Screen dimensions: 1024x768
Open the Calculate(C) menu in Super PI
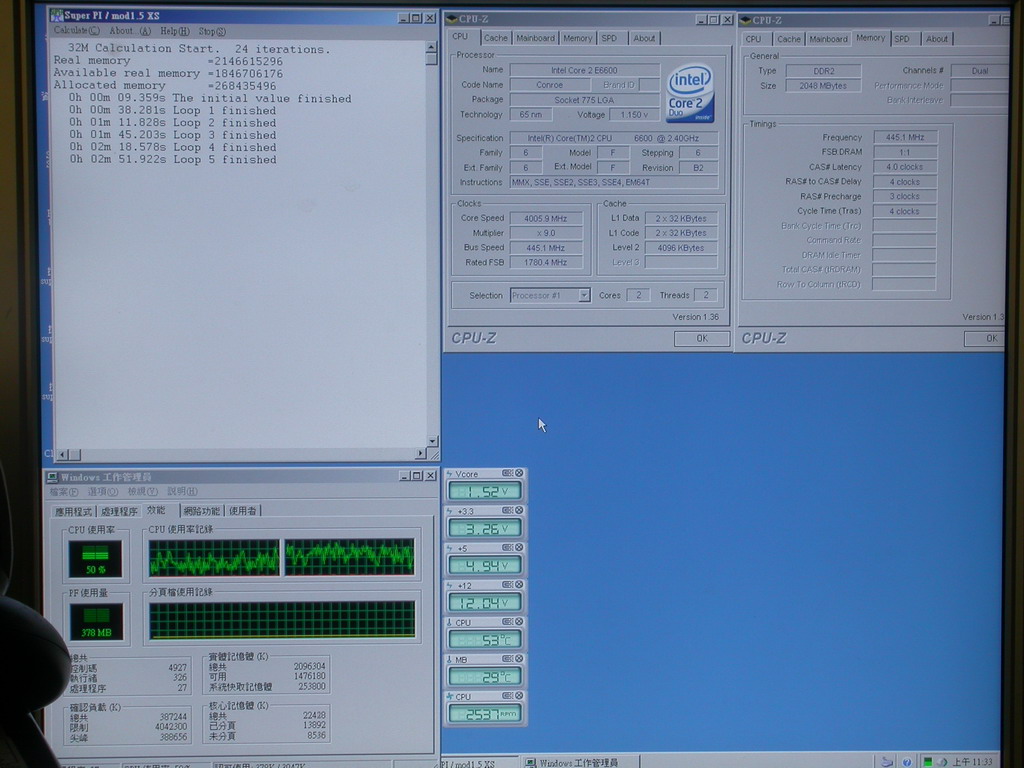[x=76, y=31]
